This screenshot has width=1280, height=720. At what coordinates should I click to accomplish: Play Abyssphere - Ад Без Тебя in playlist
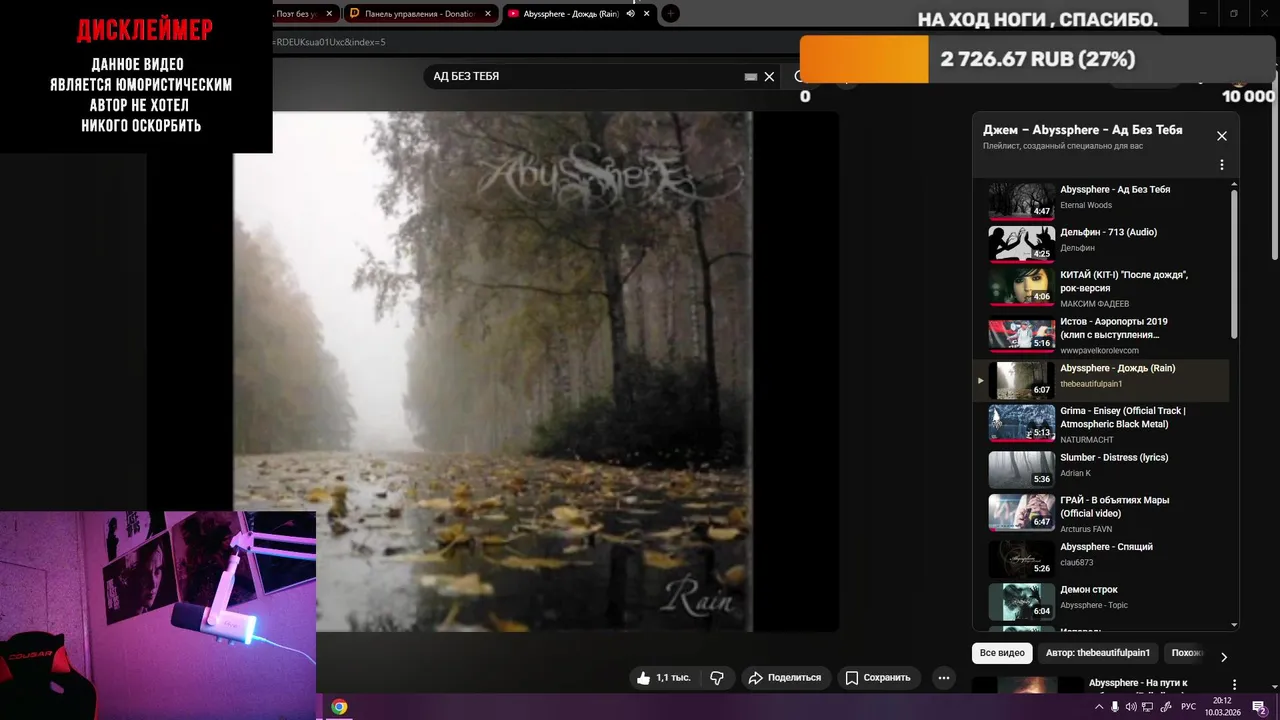click(1100, 199)
